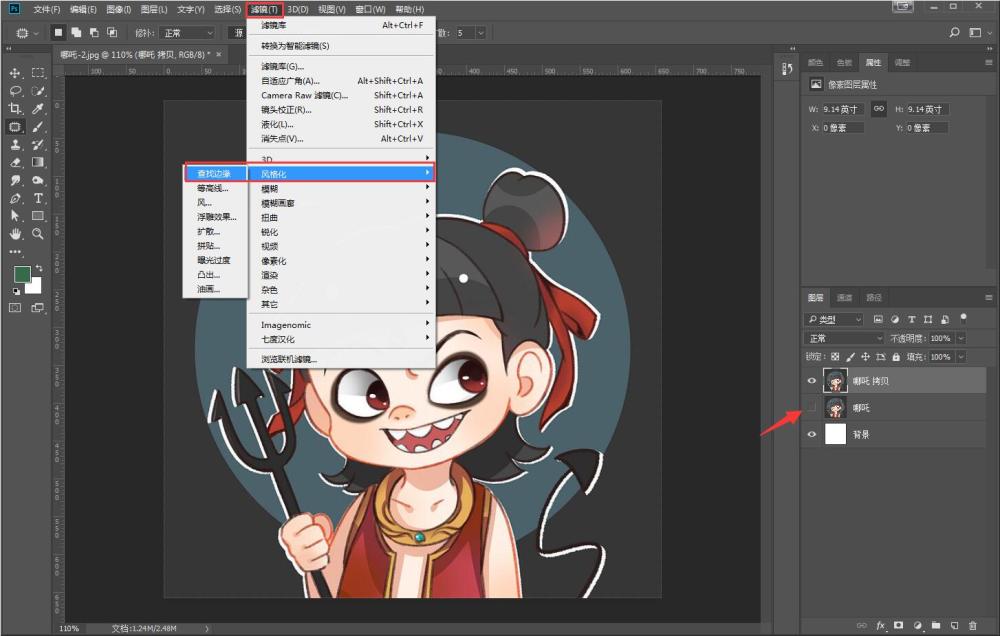Select the Brush tool
Image resolution: width=1000 pixels, height=636 pixels.
[38, 127]
